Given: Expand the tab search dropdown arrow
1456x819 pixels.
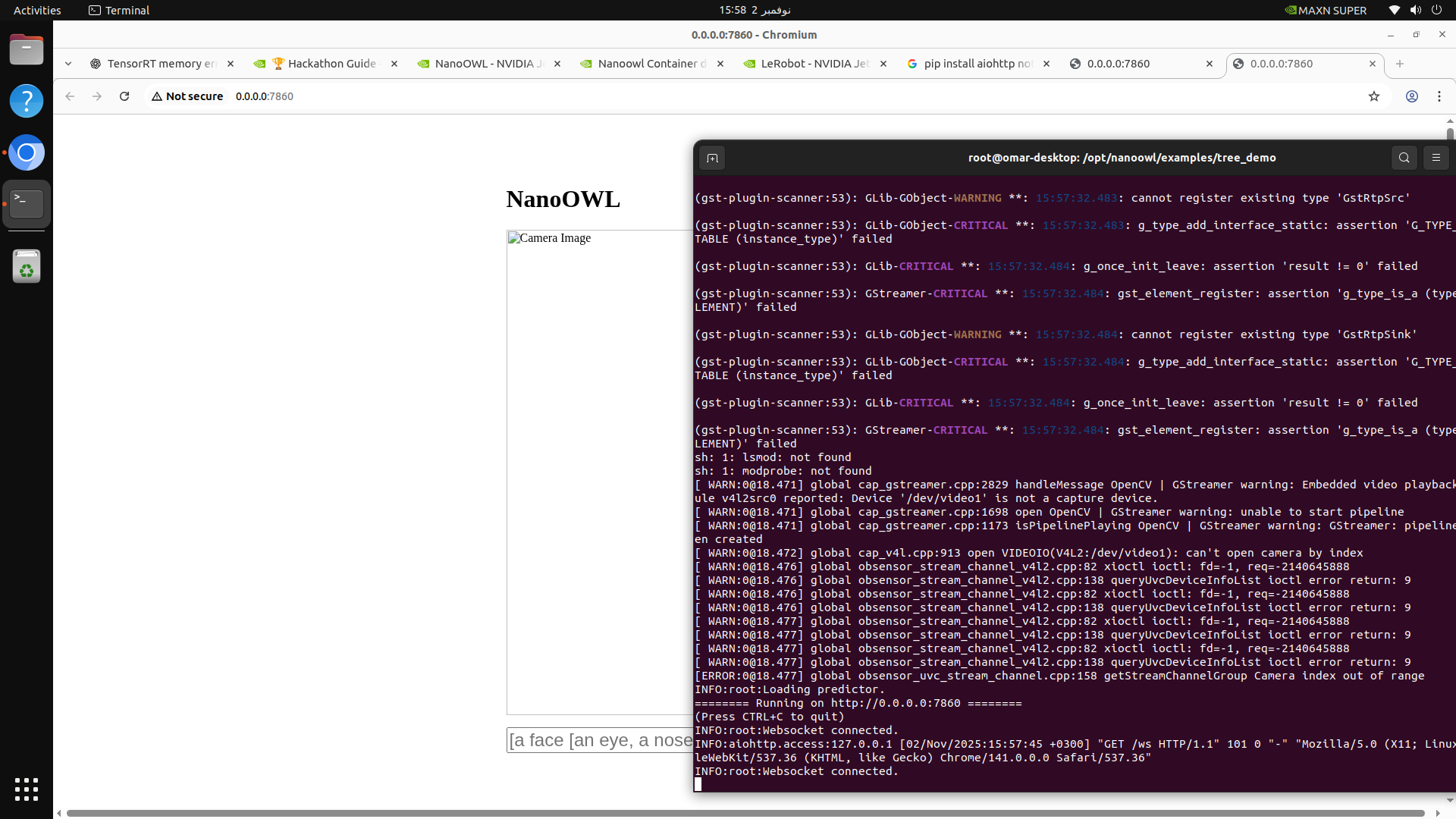Looking at the screenshot, I should pos(68,64).
